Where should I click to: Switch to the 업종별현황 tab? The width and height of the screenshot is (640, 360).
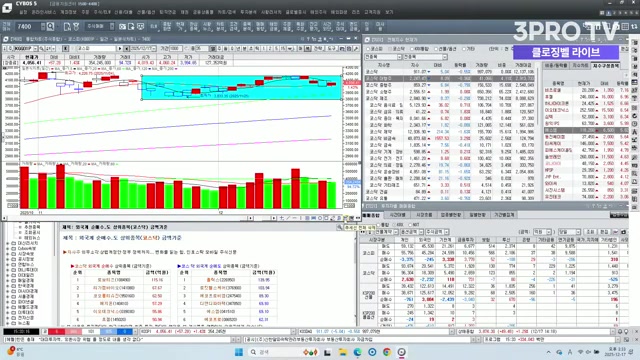[450, 215]
